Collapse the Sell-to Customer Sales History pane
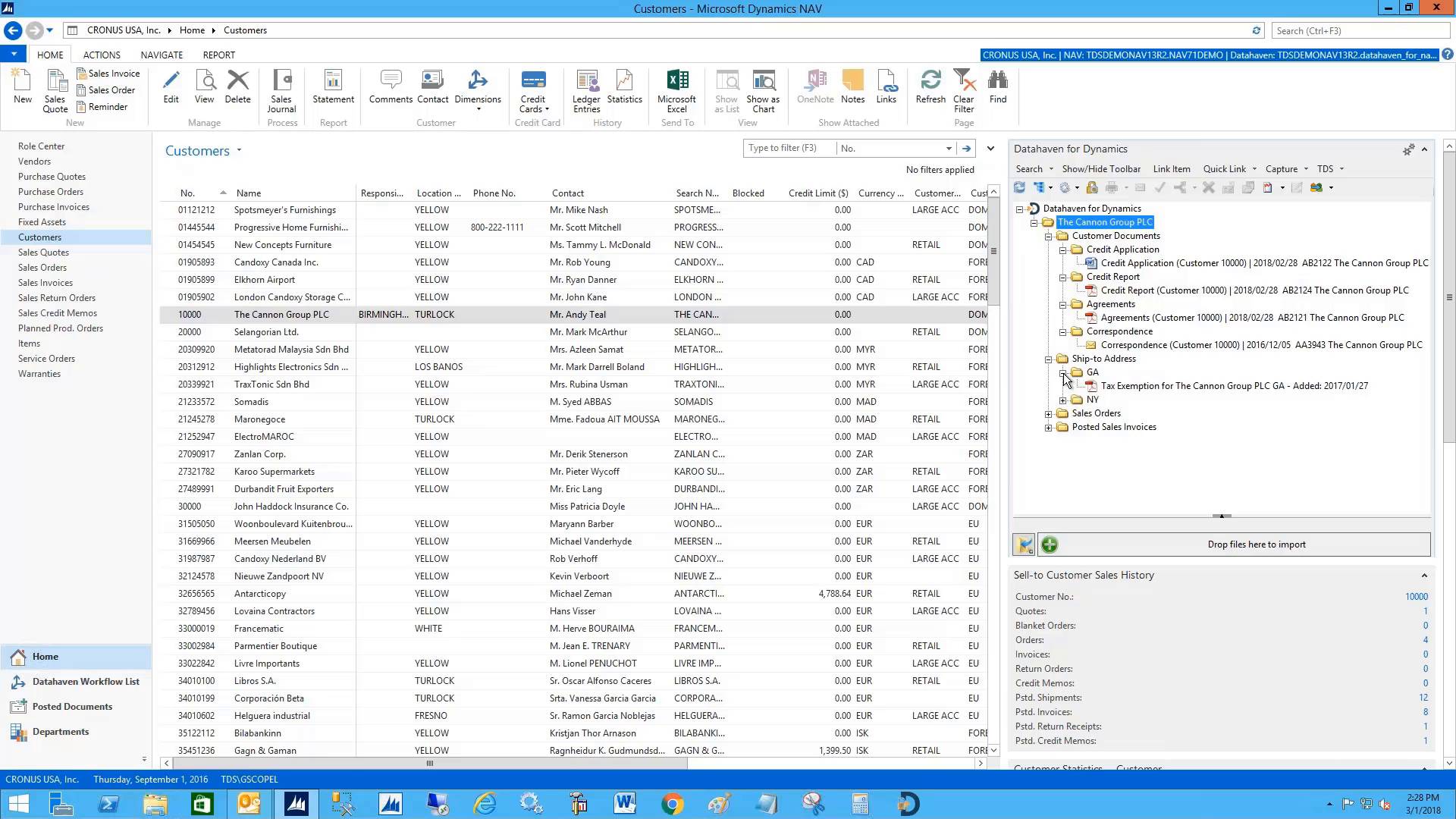Screen dimensions: 1456x819 tap(1425, 574)
